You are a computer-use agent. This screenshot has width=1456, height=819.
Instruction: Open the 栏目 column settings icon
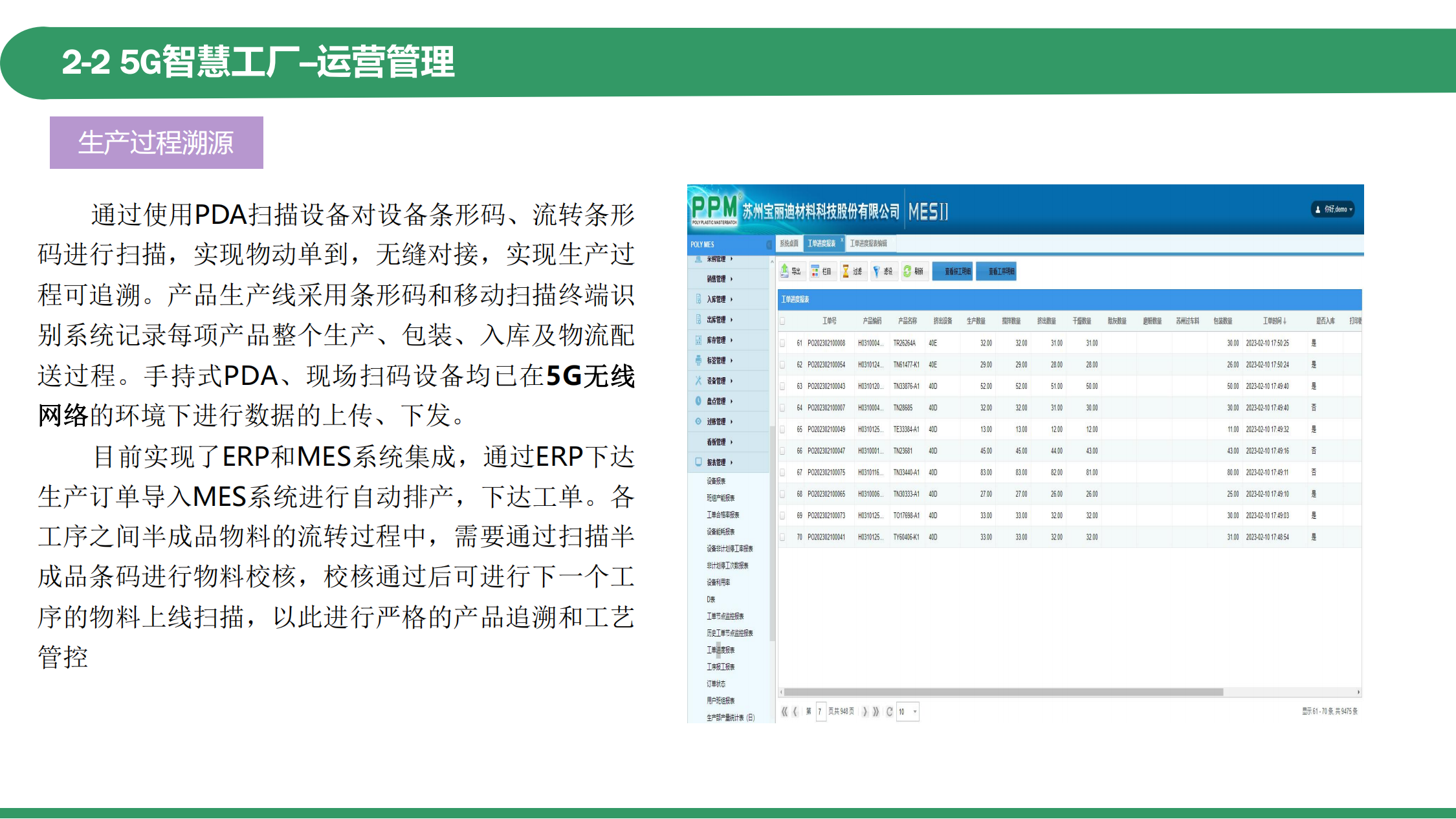[815, 271]
